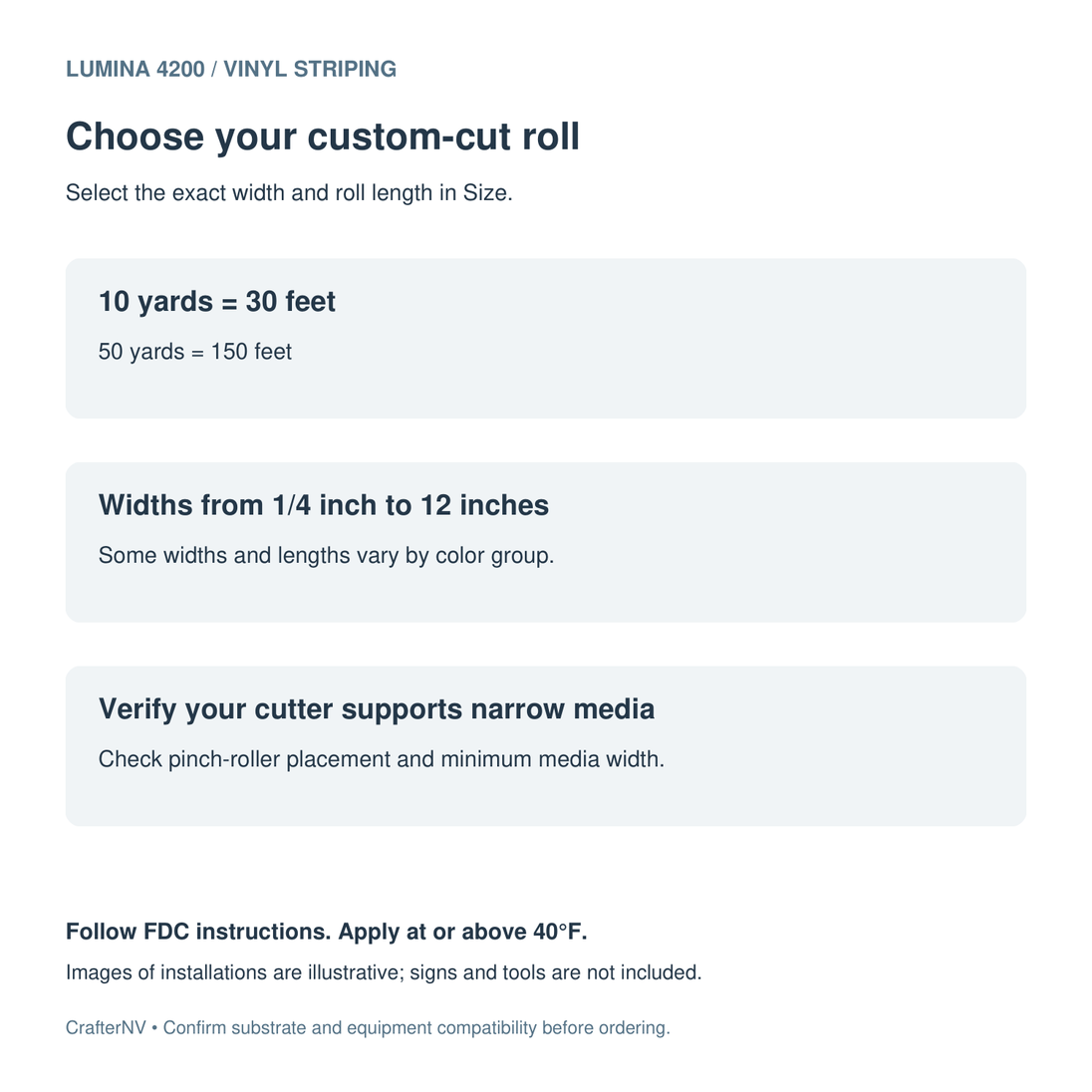This screenshot has height=1092, width=1092.
Task: Click 'Widths from 1/4 inch to 12 inches'
Action: (324, 505)
